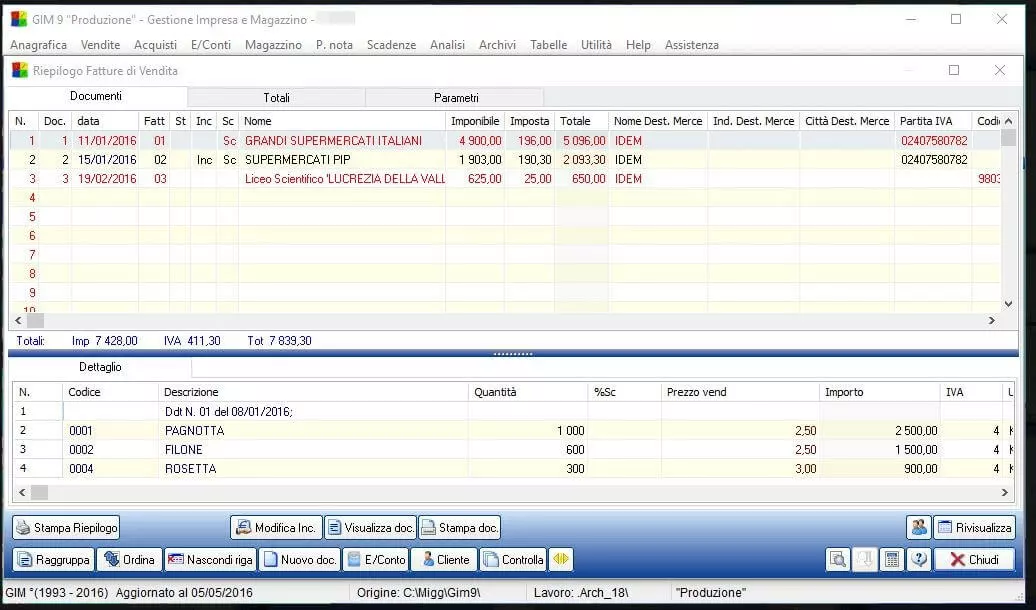Sort by the Totale column header
The height and width of the screenshot is (610, 1036).
pyautogui.click(x=575, y=121)
